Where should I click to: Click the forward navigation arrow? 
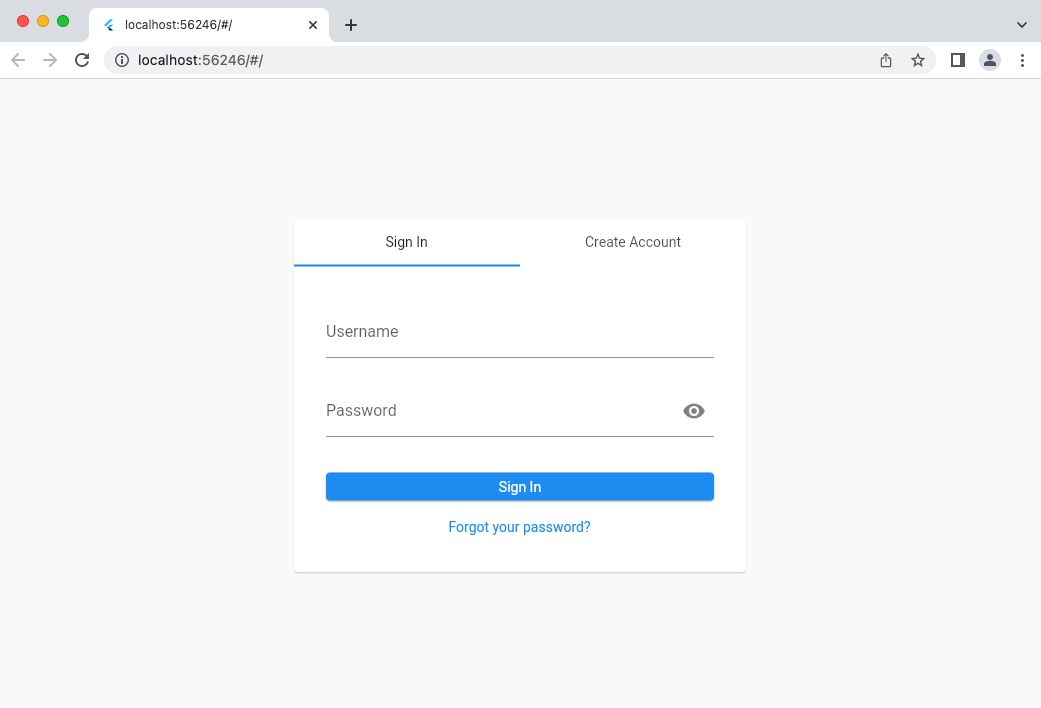pos(50,60)
